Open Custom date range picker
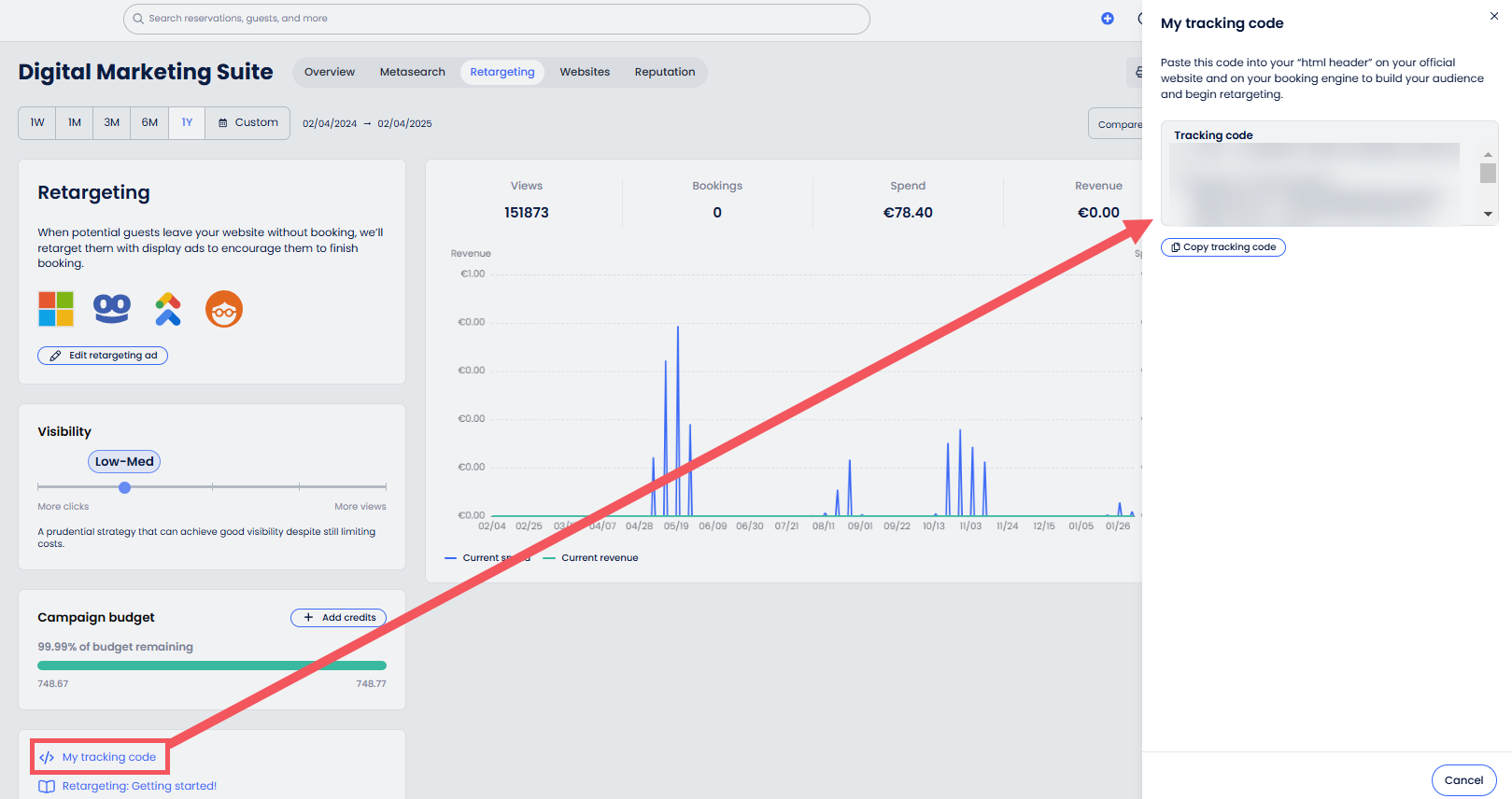This screenshot has height=799, width=1512. [248, 122]
